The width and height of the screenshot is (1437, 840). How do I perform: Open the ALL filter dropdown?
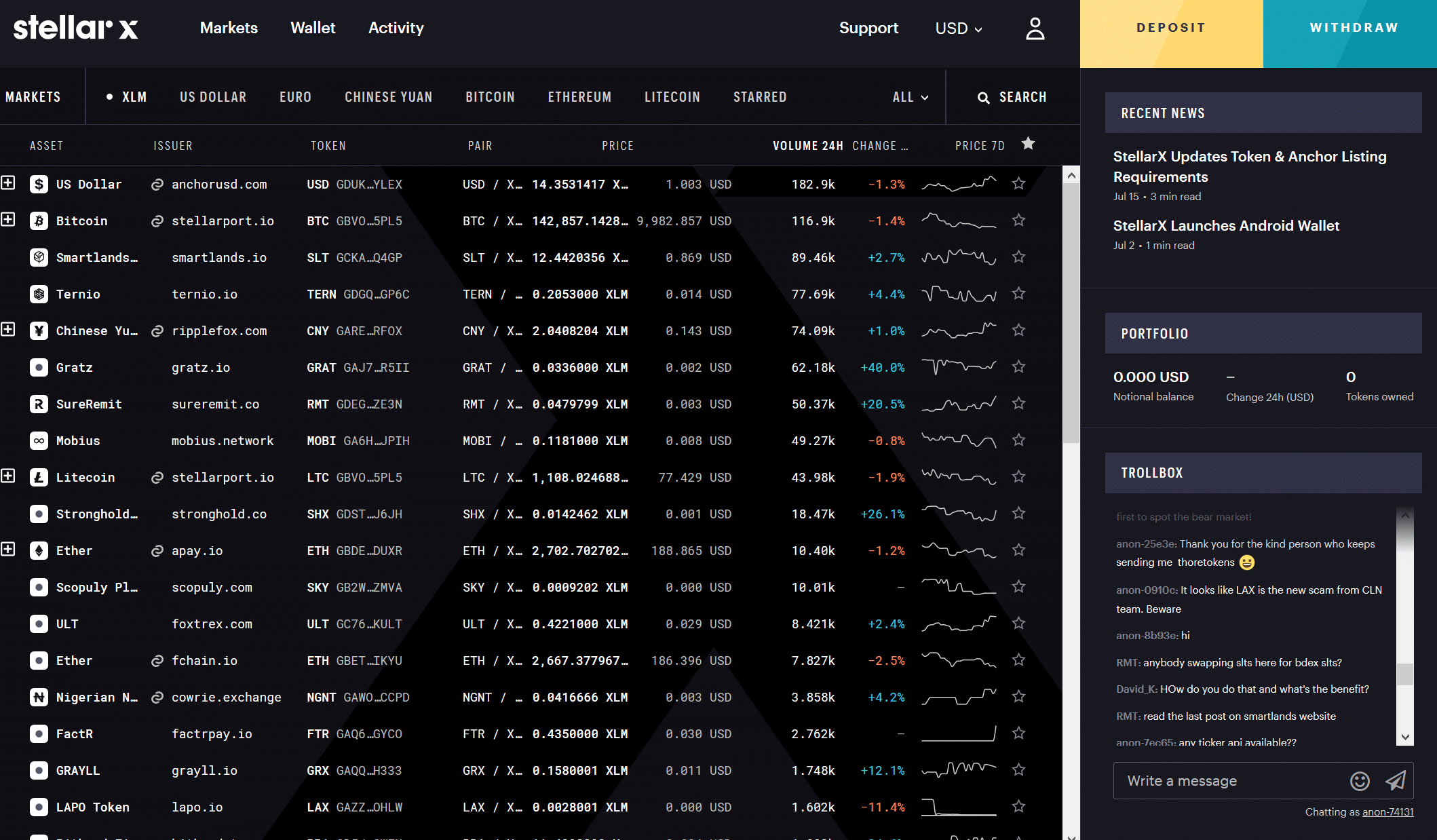click(x=911, y=97)
